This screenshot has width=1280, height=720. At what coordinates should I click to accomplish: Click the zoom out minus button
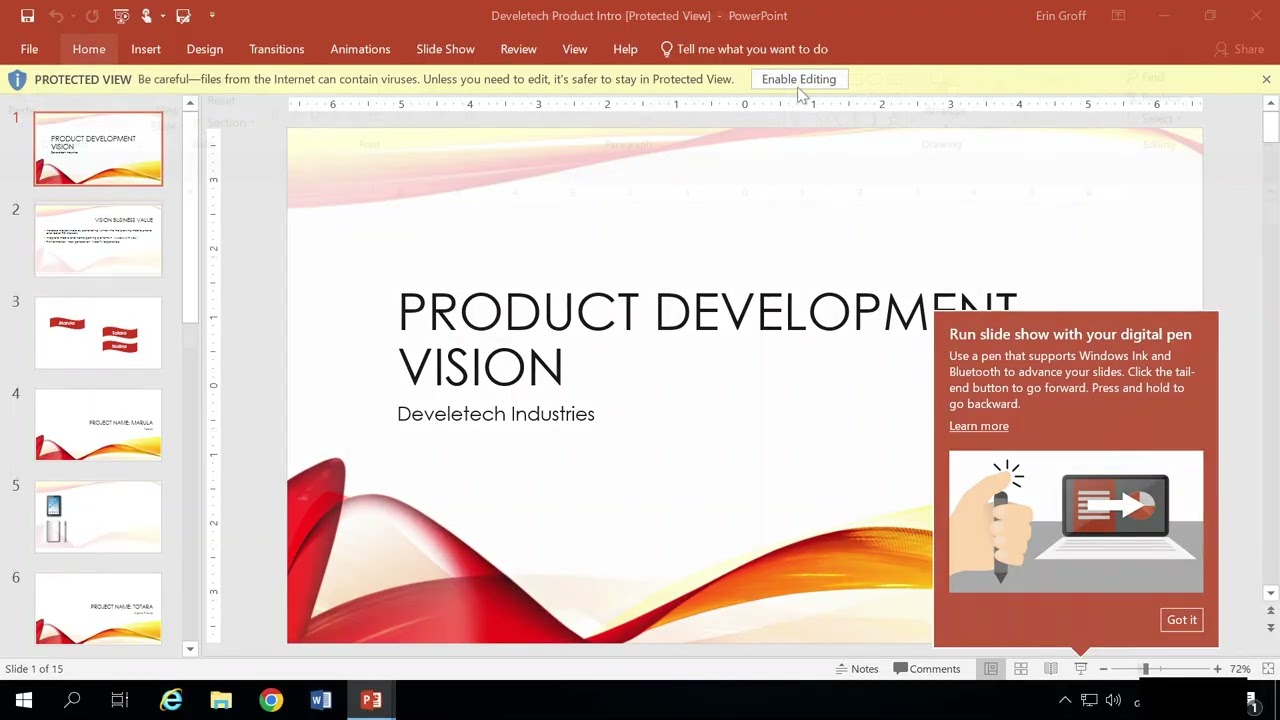[1104, 669]
